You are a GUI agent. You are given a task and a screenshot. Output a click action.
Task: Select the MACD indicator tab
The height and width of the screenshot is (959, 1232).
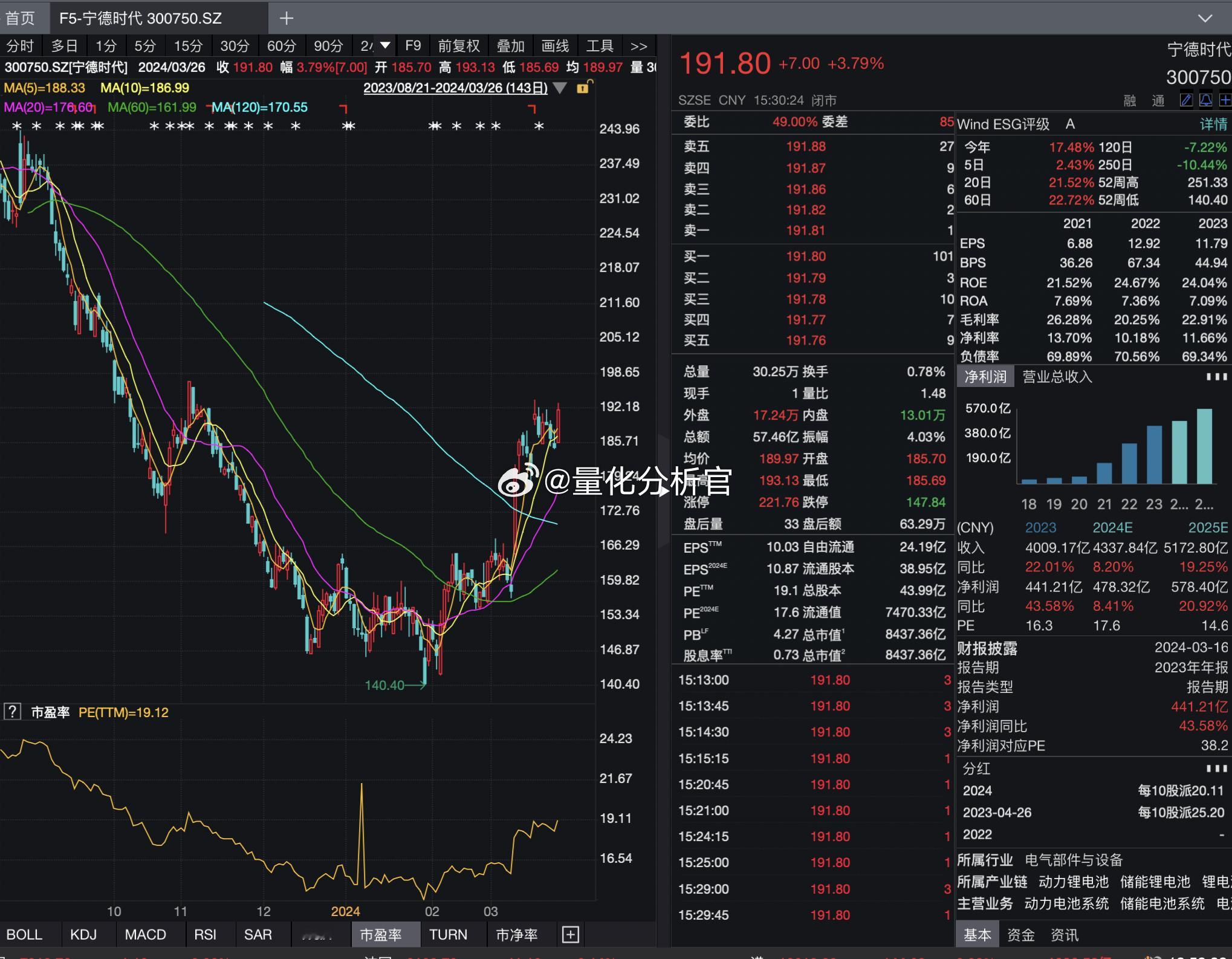(145, 934)
